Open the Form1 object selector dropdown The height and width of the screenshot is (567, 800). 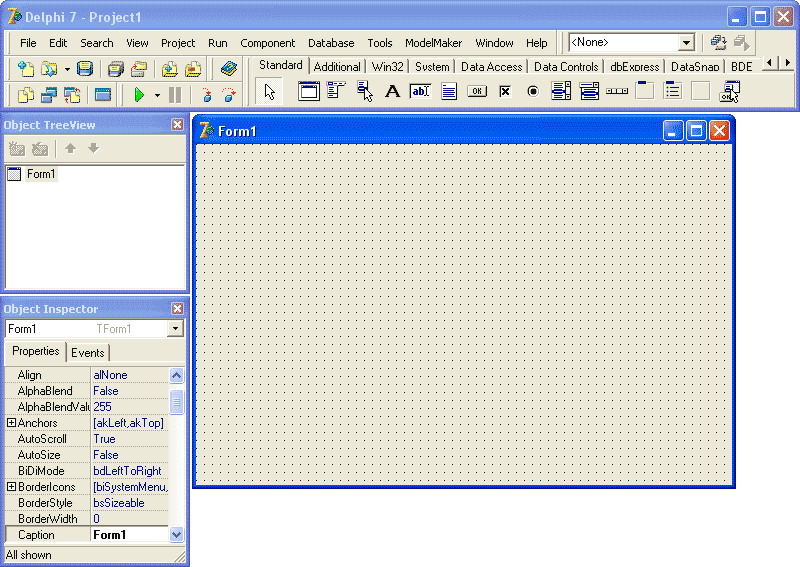click(x=175, y=329)
